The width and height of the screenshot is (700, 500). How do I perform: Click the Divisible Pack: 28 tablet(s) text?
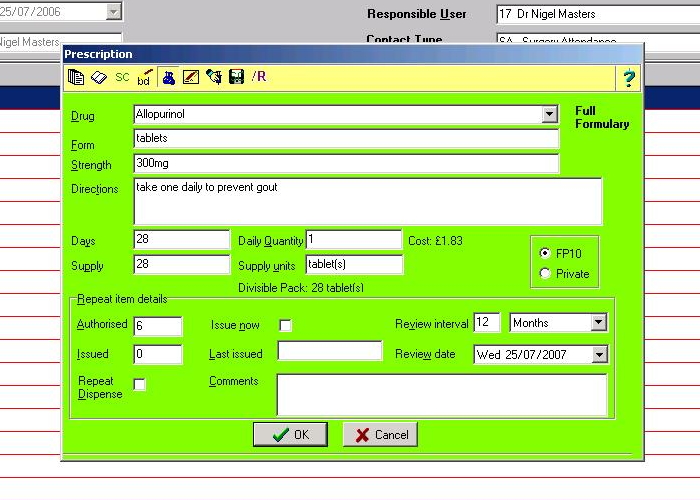click(301, 288)
